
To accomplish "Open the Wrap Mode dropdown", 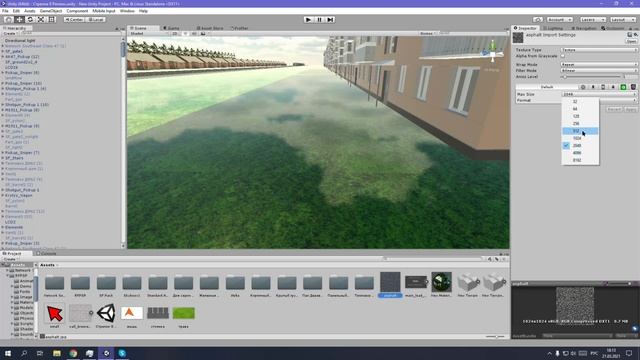I will (x=598, y=64).
